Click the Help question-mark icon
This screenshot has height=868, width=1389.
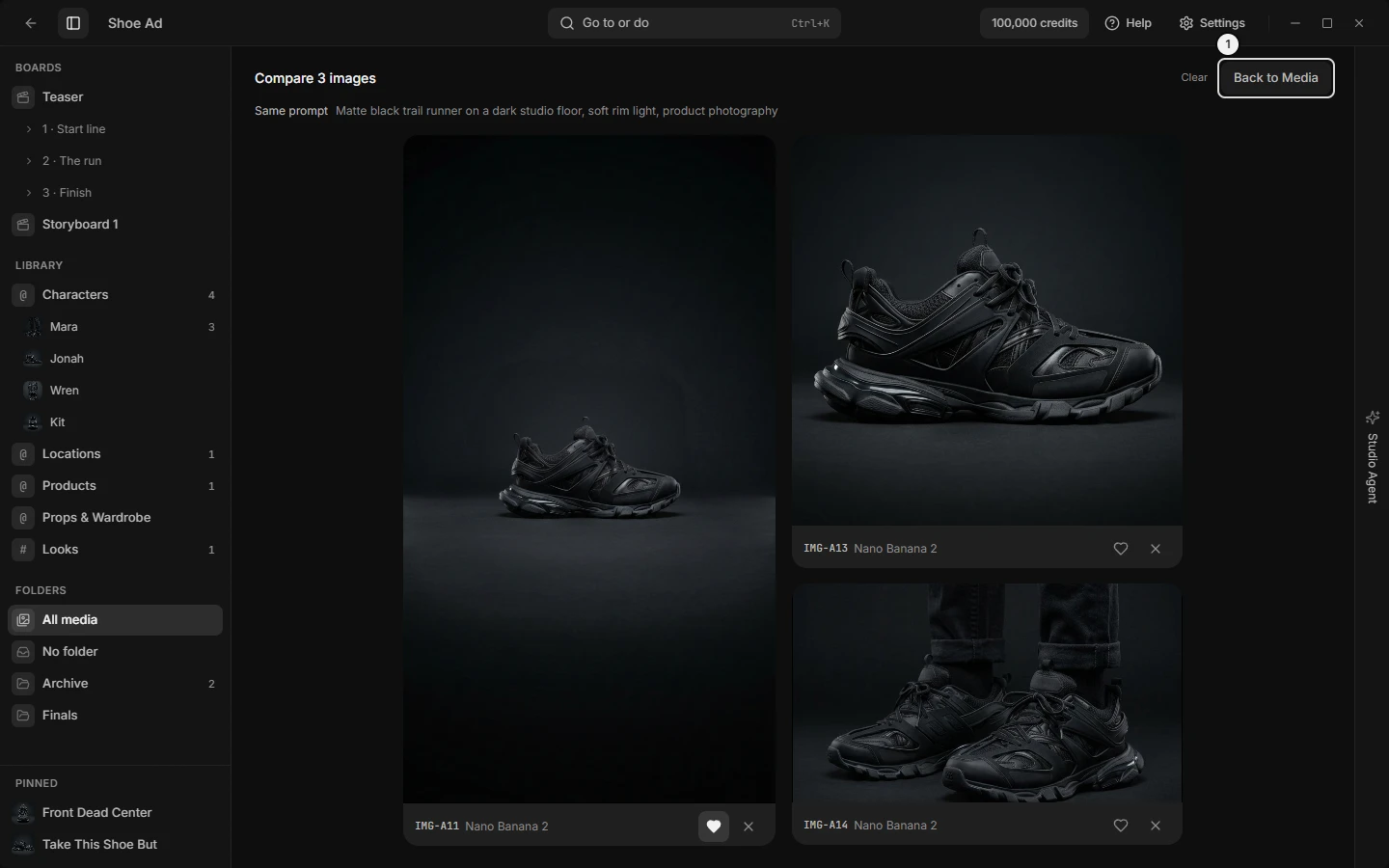pyautogui.click(x=1112, y=23)
